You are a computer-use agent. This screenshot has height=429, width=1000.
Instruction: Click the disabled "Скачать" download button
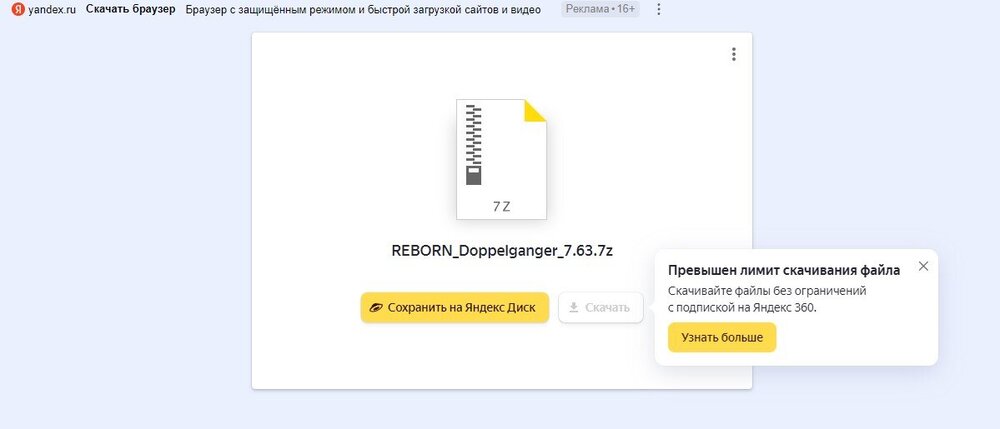[x=600, y=307]
